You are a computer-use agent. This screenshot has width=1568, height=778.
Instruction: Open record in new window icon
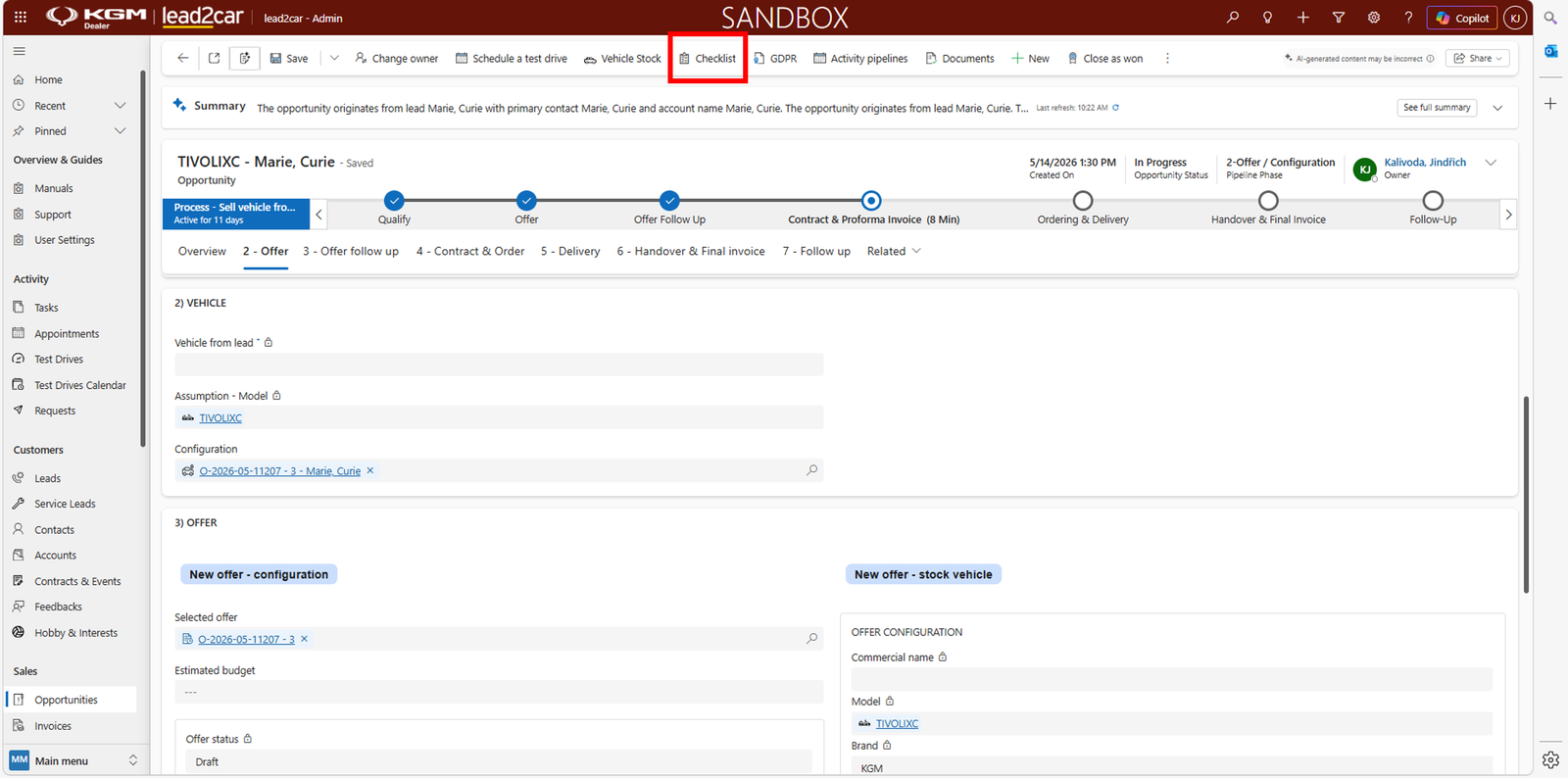pos(214,59)
